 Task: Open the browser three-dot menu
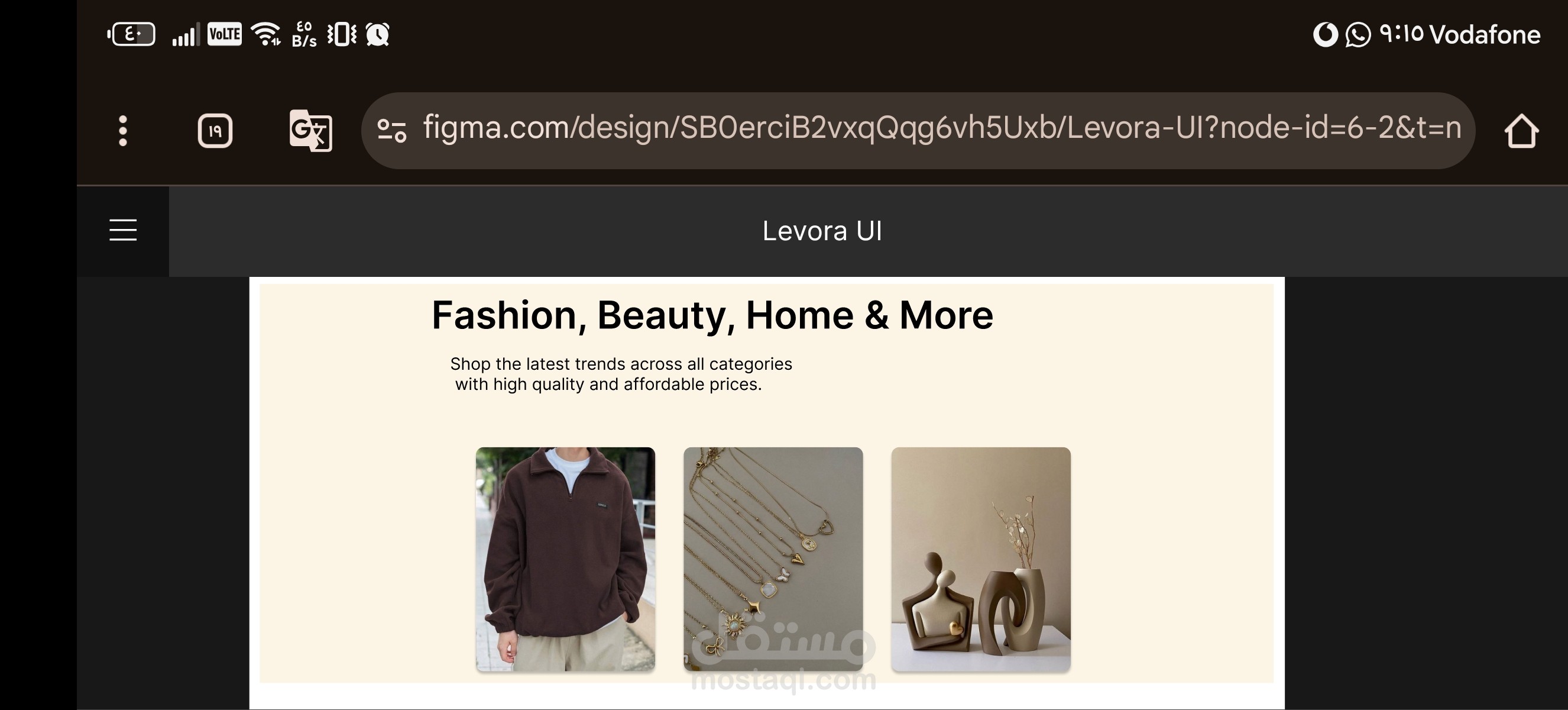(x=123, y=131)
